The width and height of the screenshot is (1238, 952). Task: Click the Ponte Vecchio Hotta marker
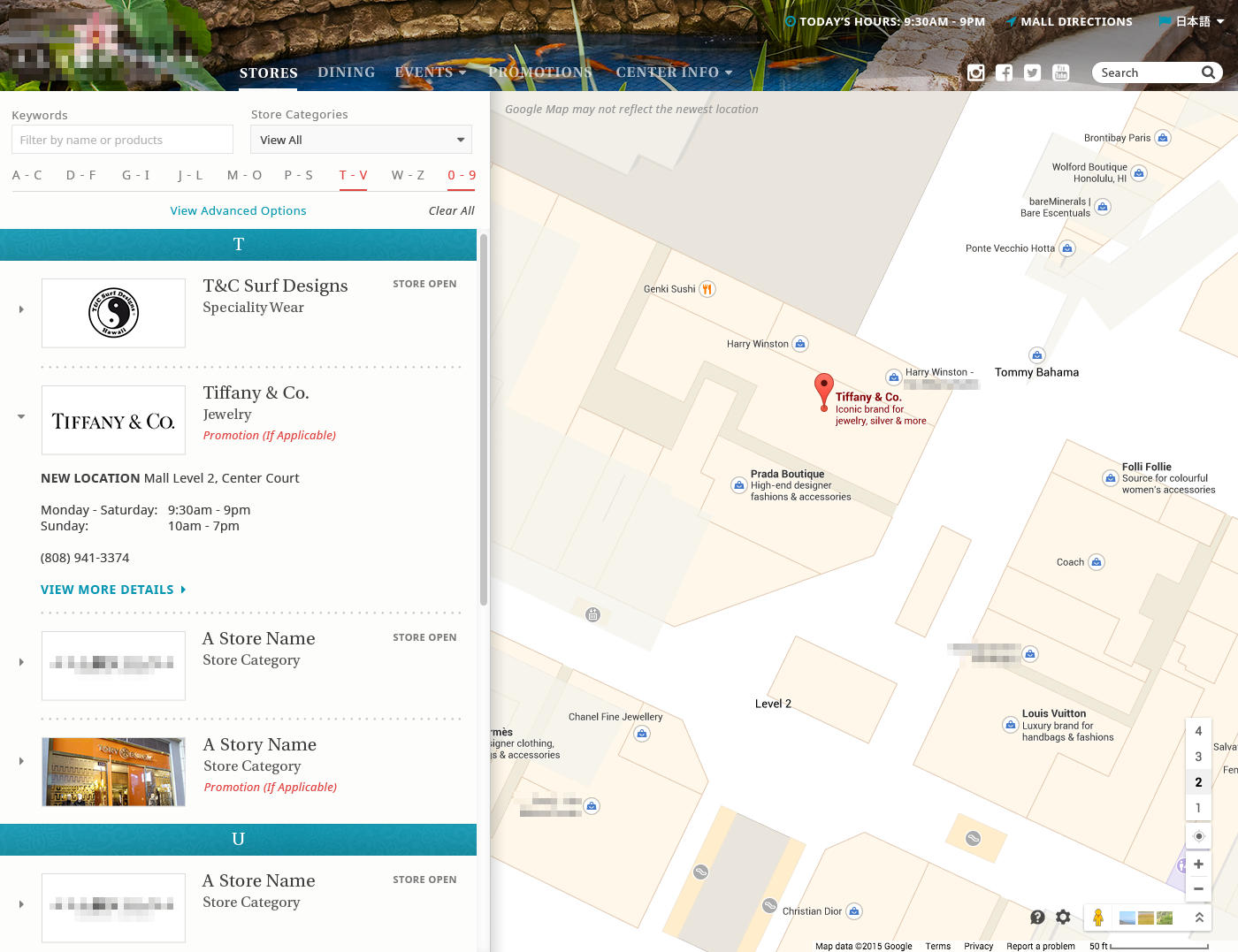coord(1067,248)
